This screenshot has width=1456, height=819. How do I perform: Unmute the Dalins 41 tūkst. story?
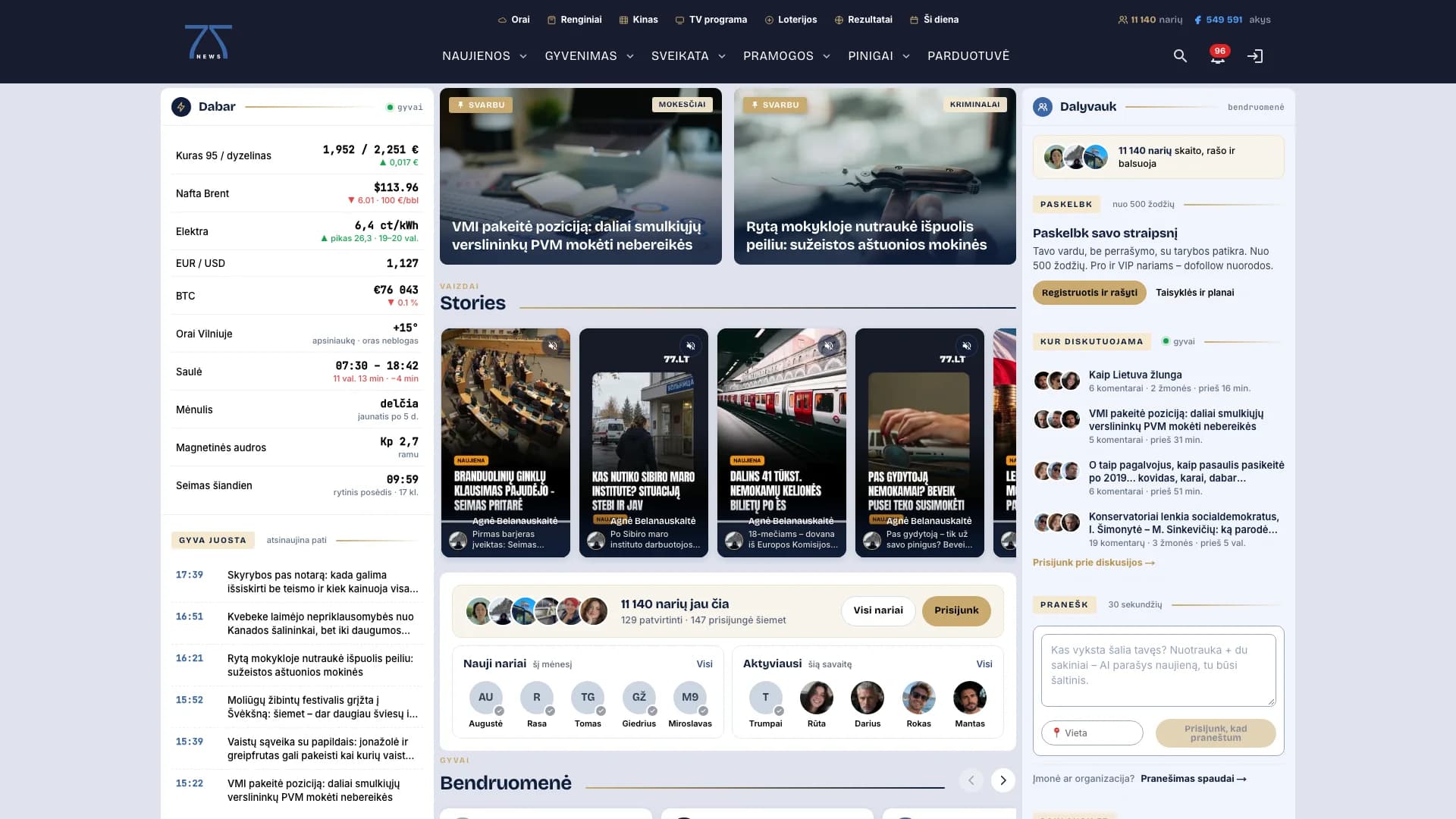(828, 346)
